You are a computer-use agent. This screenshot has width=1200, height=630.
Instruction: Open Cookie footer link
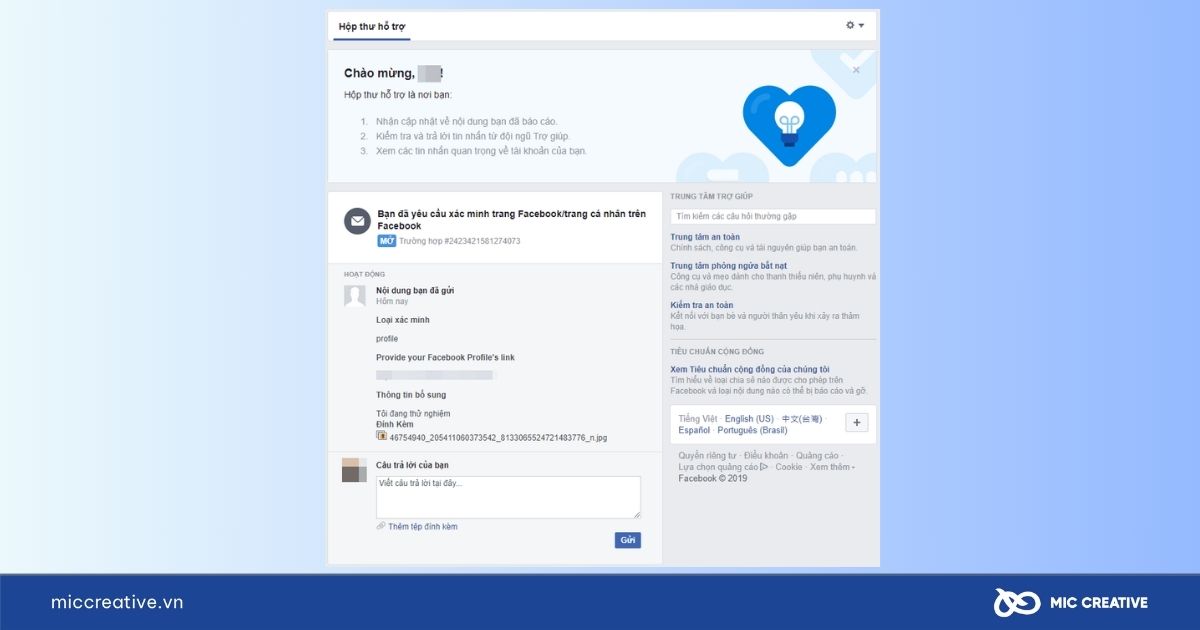tap(789, 467)
